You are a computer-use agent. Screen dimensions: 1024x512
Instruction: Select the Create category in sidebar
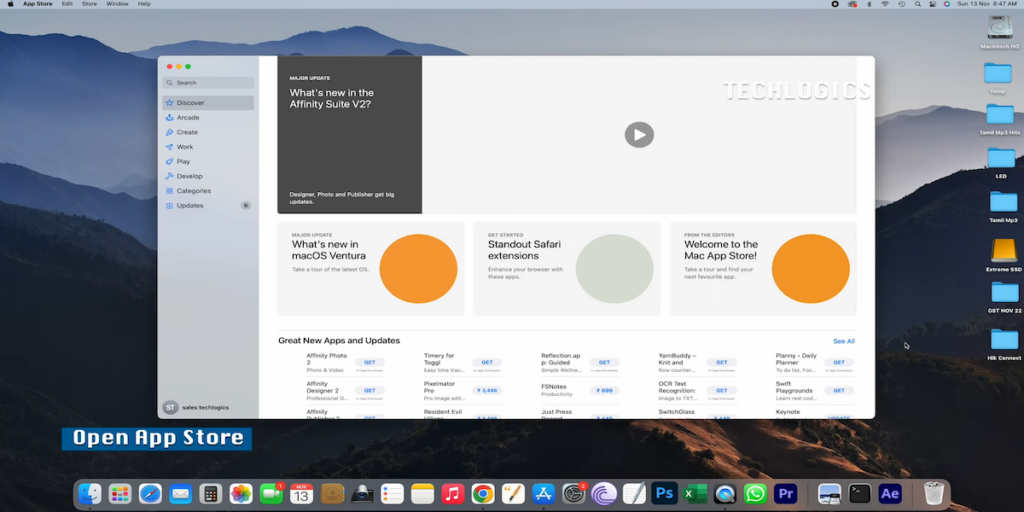coord(187,132)
